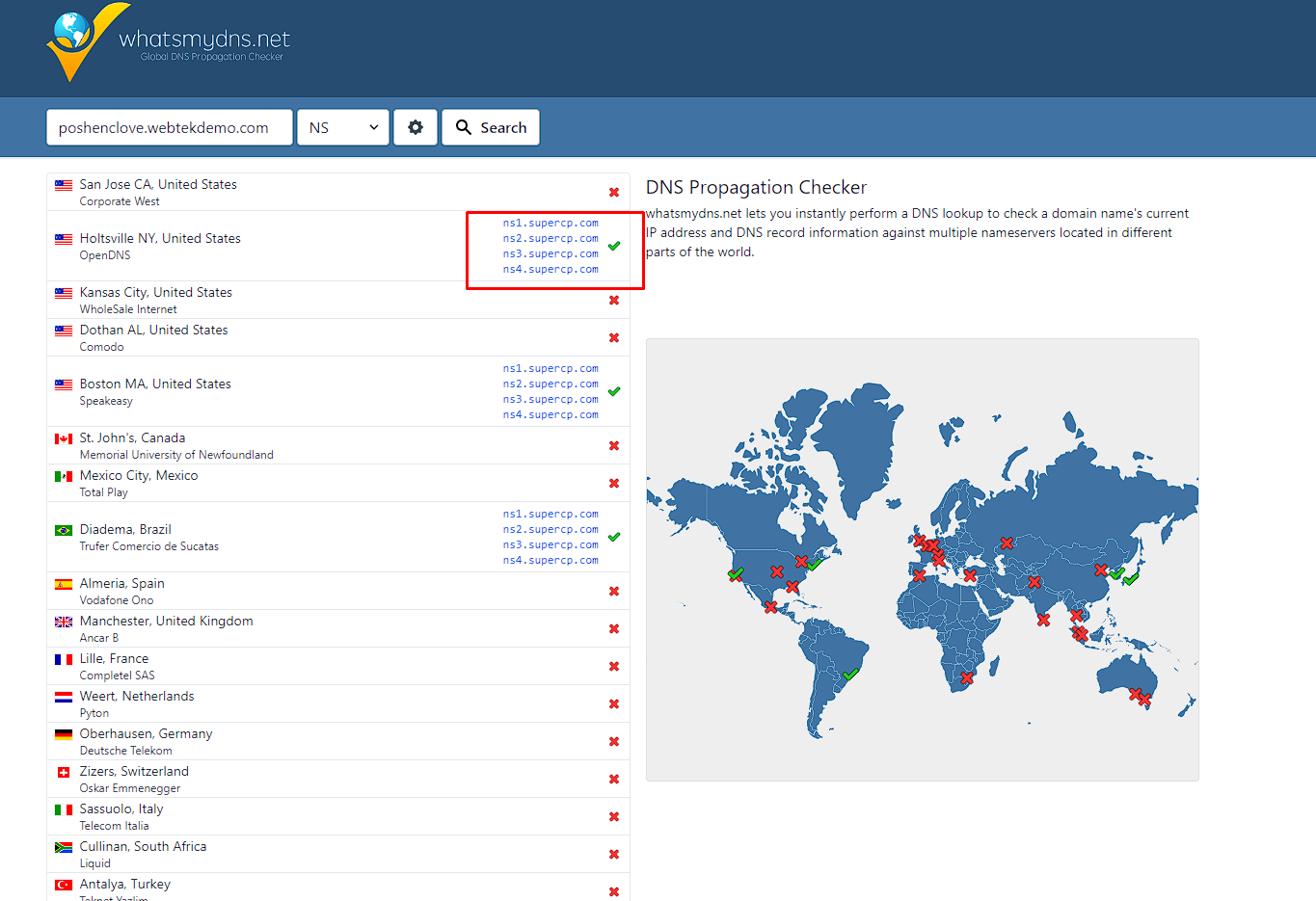Open ns4.supercp.com link under Boston MA
Viewport: 1316px width, 901px height.
click(x=551, y=414)
